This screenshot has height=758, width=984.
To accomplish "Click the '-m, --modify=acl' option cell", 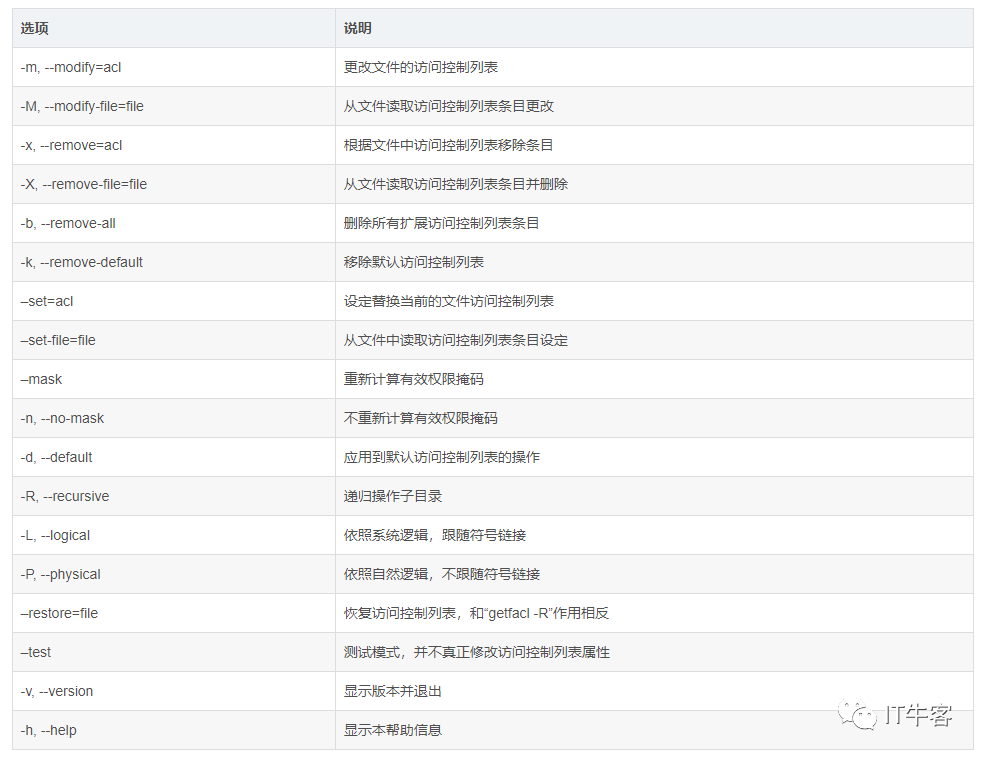I will tap(174, 67).
